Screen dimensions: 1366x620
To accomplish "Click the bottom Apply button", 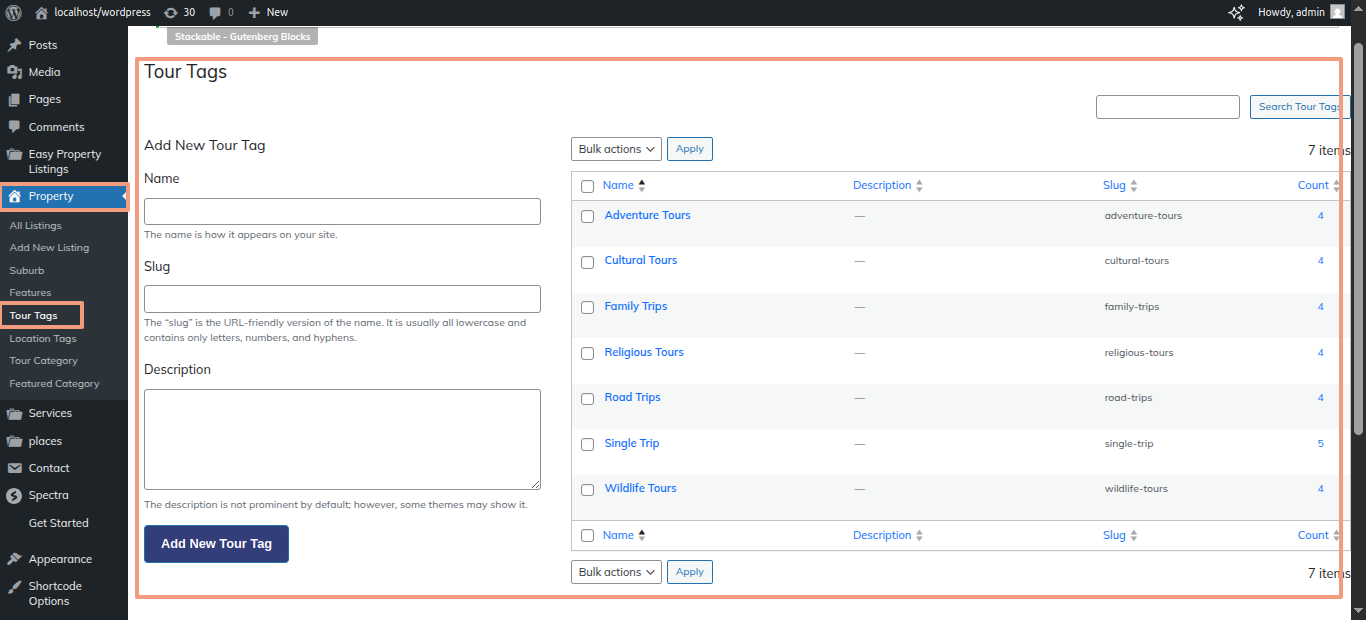I will pyautogui.click(x=690, y=572).
